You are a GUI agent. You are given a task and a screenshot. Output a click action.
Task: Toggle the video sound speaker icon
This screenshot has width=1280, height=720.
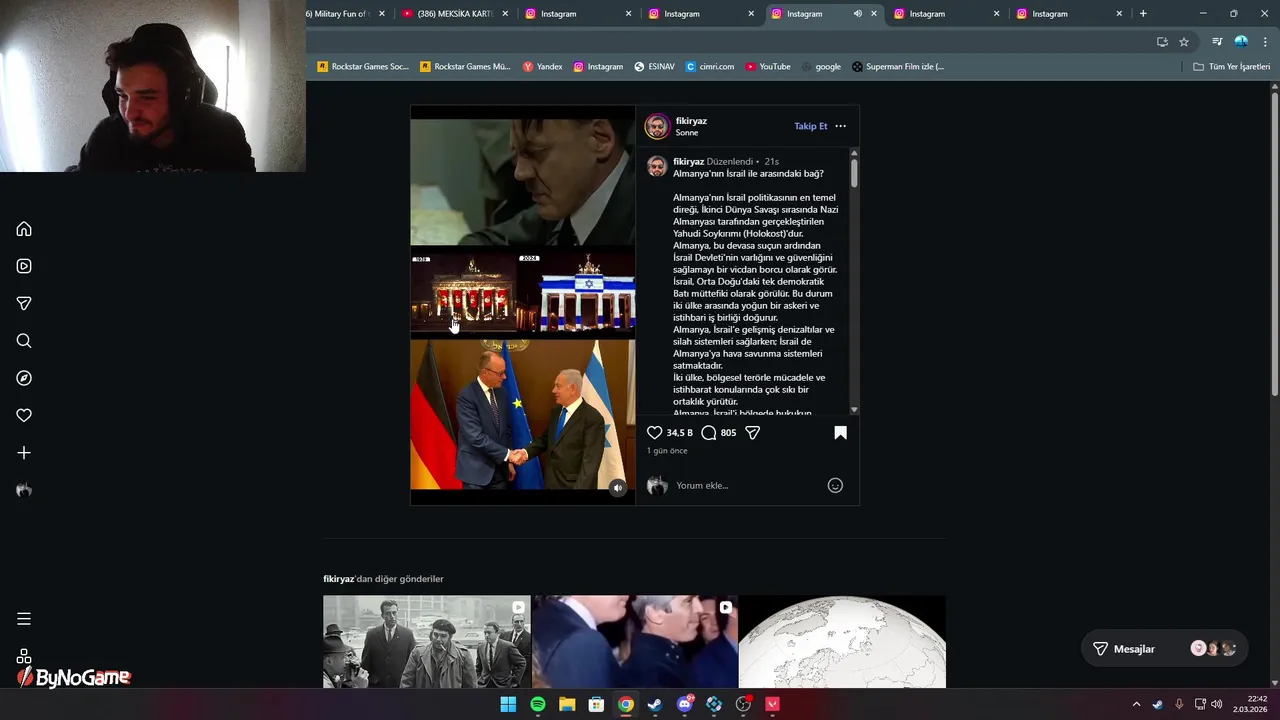[x=617, y=488]
